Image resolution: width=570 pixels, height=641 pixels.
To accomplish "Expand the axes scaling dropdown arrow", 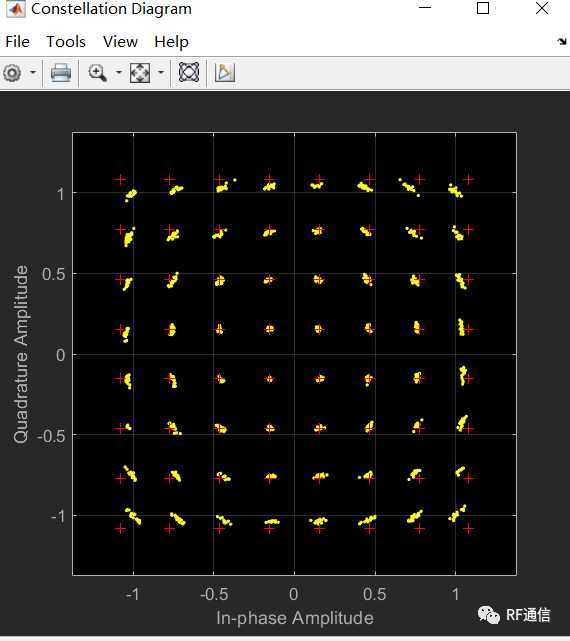I will coord(161,73).
